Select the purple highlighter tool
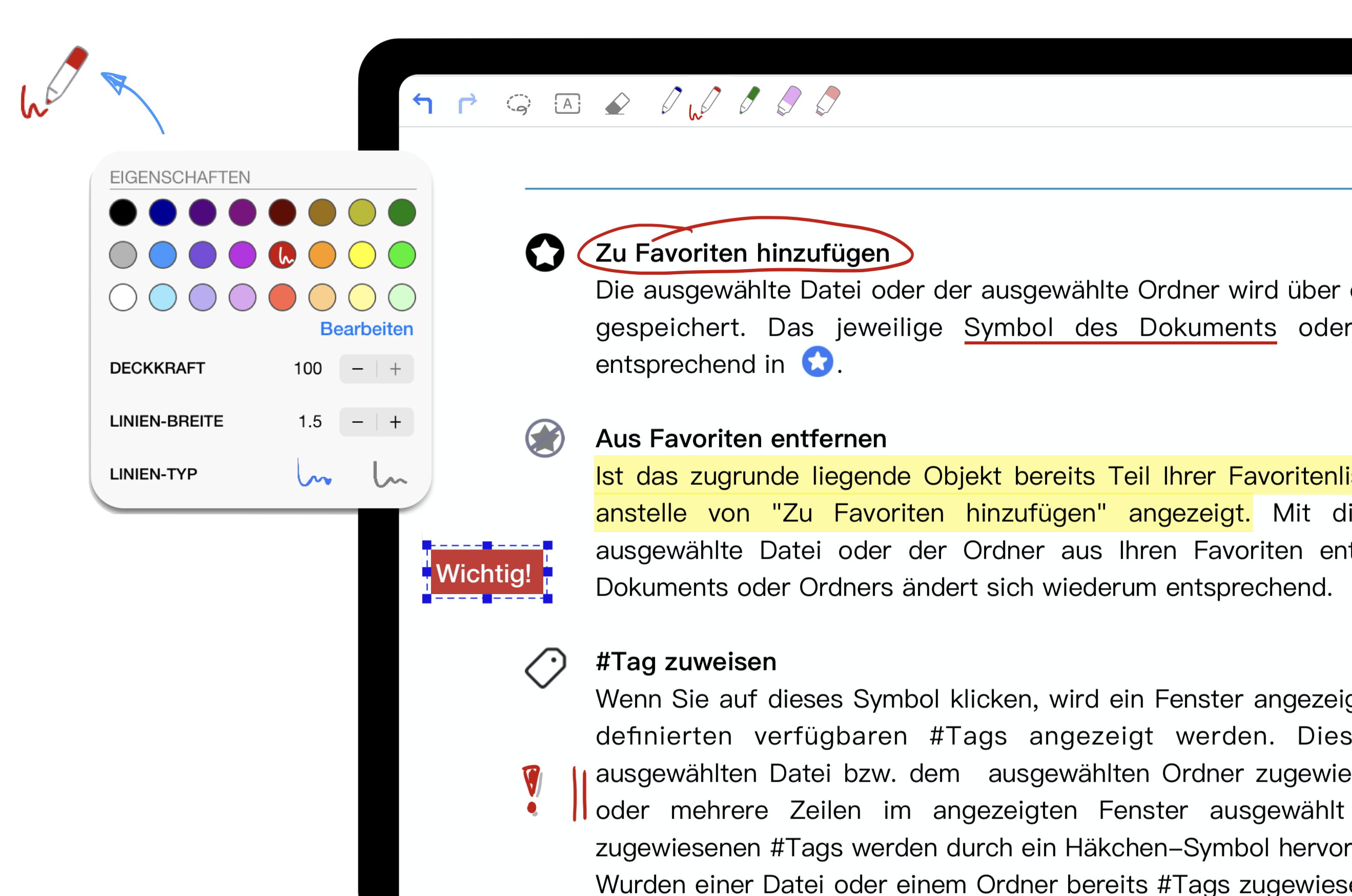The height and width of the screenshot is (896, 1352). coord(789,100)
